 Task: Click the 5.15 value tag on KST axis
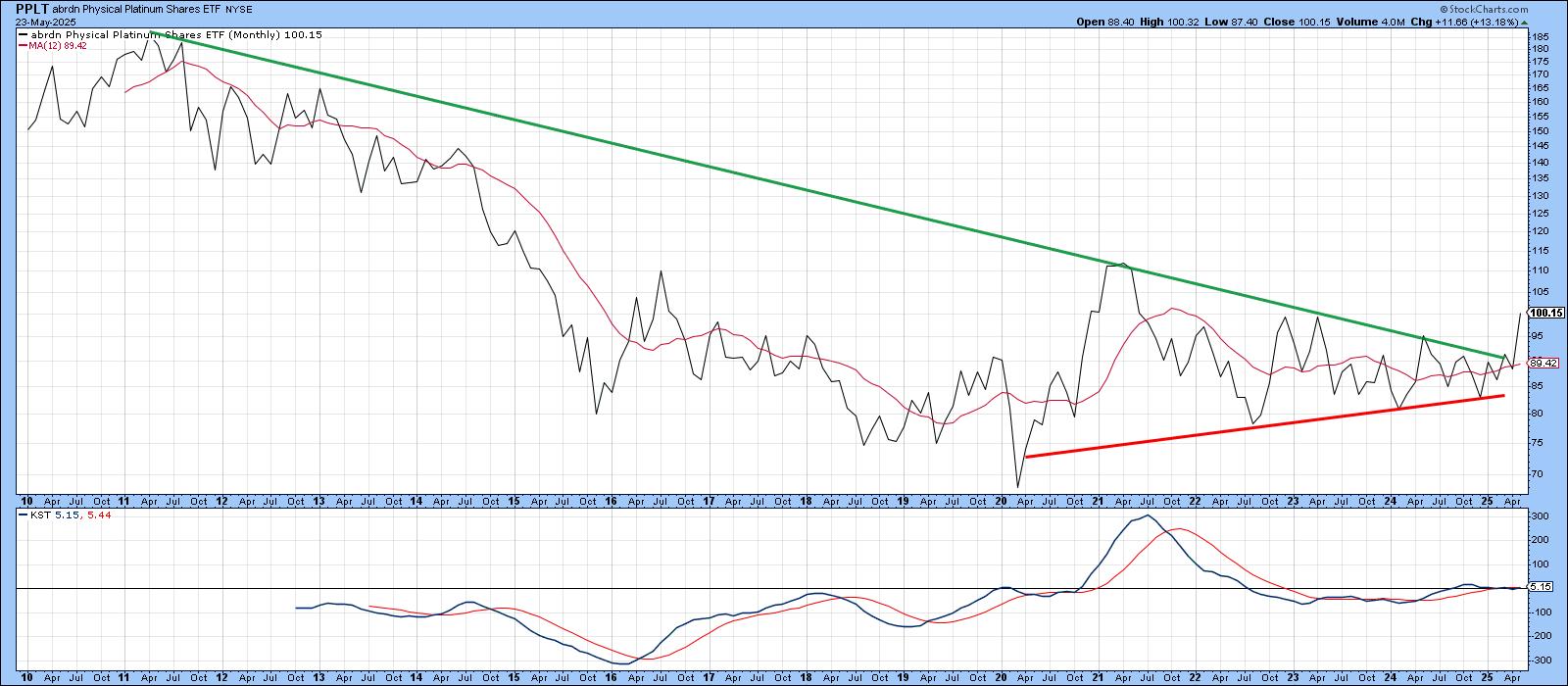(x=1541, y=587)
